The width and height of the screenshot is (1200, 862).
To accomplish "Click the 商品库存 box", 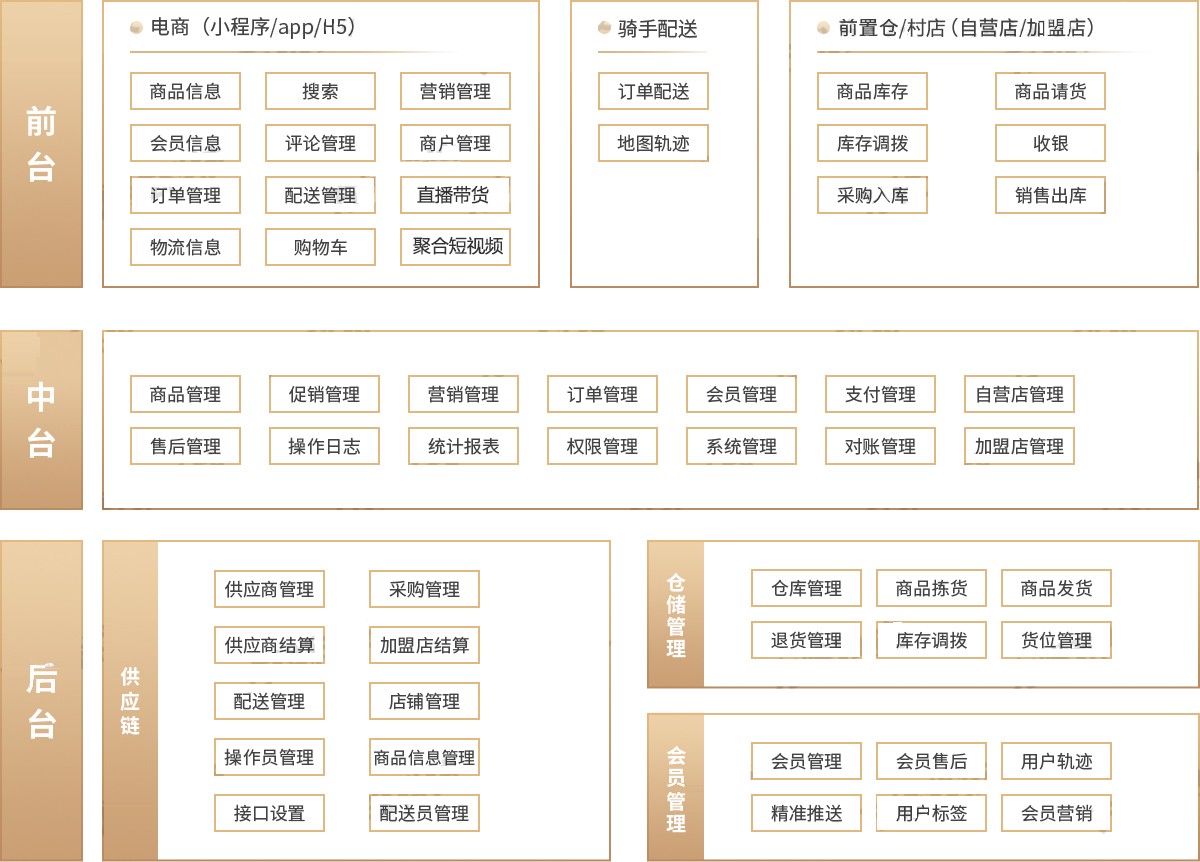I will coord(872,91).
